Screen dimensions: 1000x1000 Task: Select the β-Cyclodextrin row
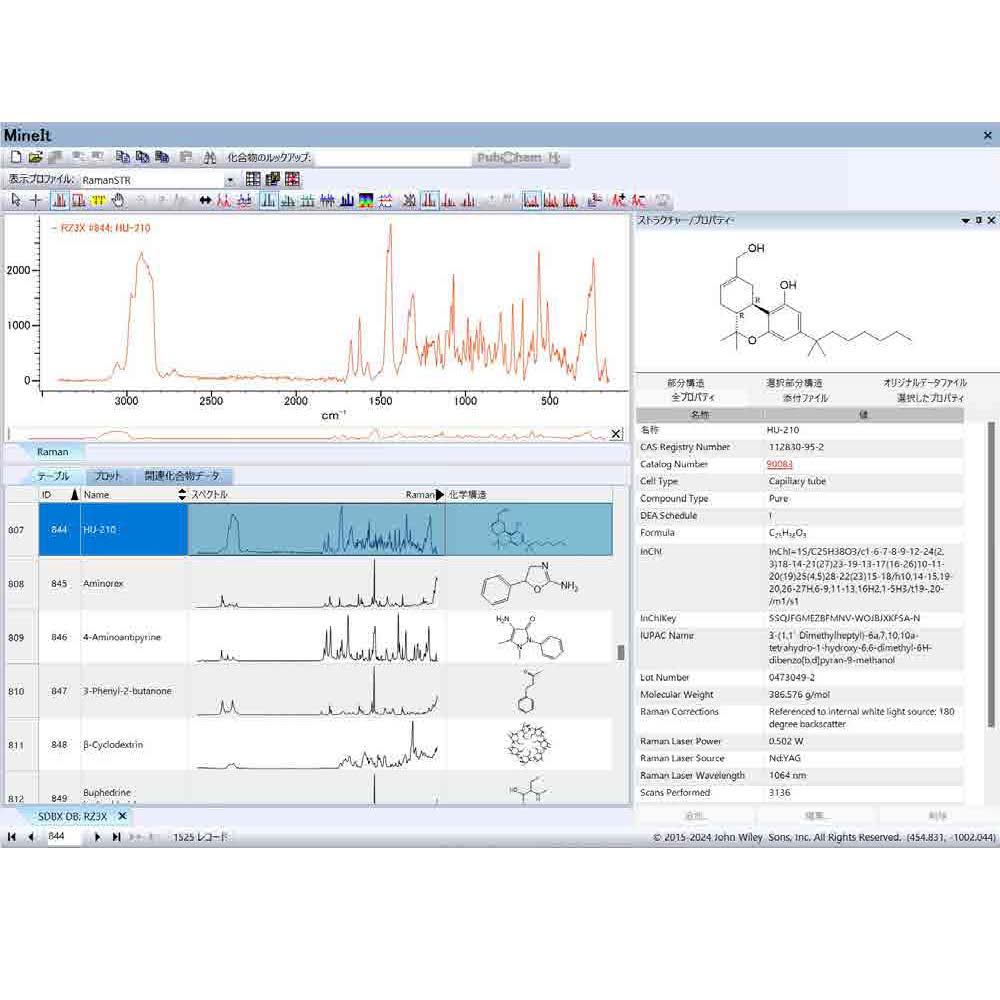click(309, 744)
